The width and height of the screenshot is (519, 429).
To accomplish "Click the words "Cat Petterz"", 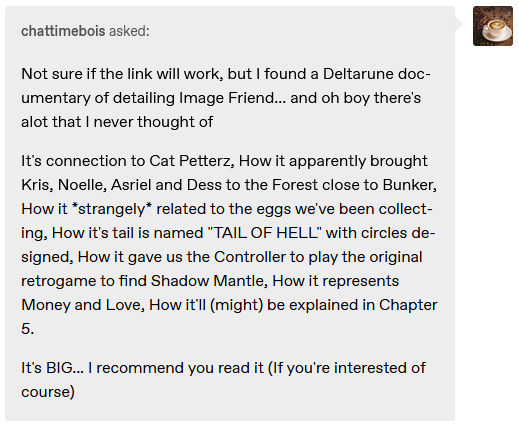I will pyautogui.click(x=189, y=161).
